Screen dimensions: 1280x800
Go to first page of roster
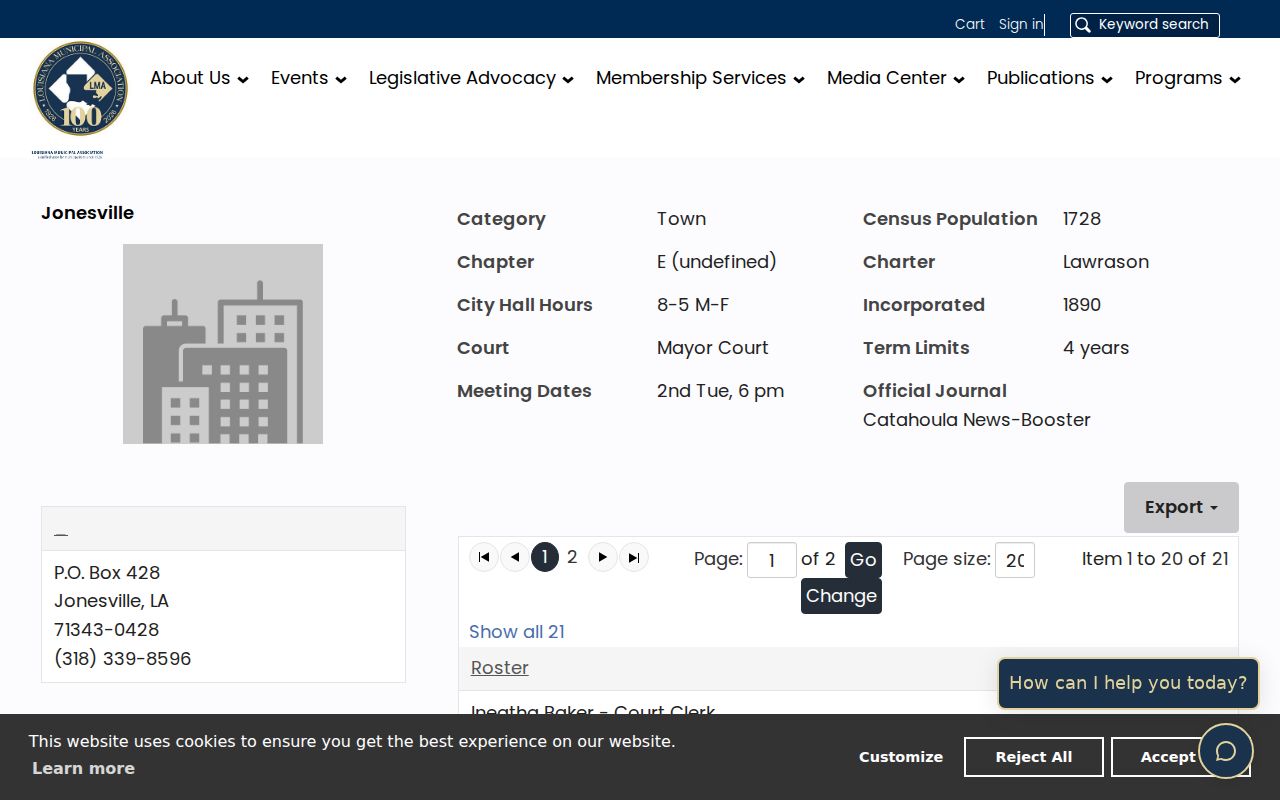484,557
